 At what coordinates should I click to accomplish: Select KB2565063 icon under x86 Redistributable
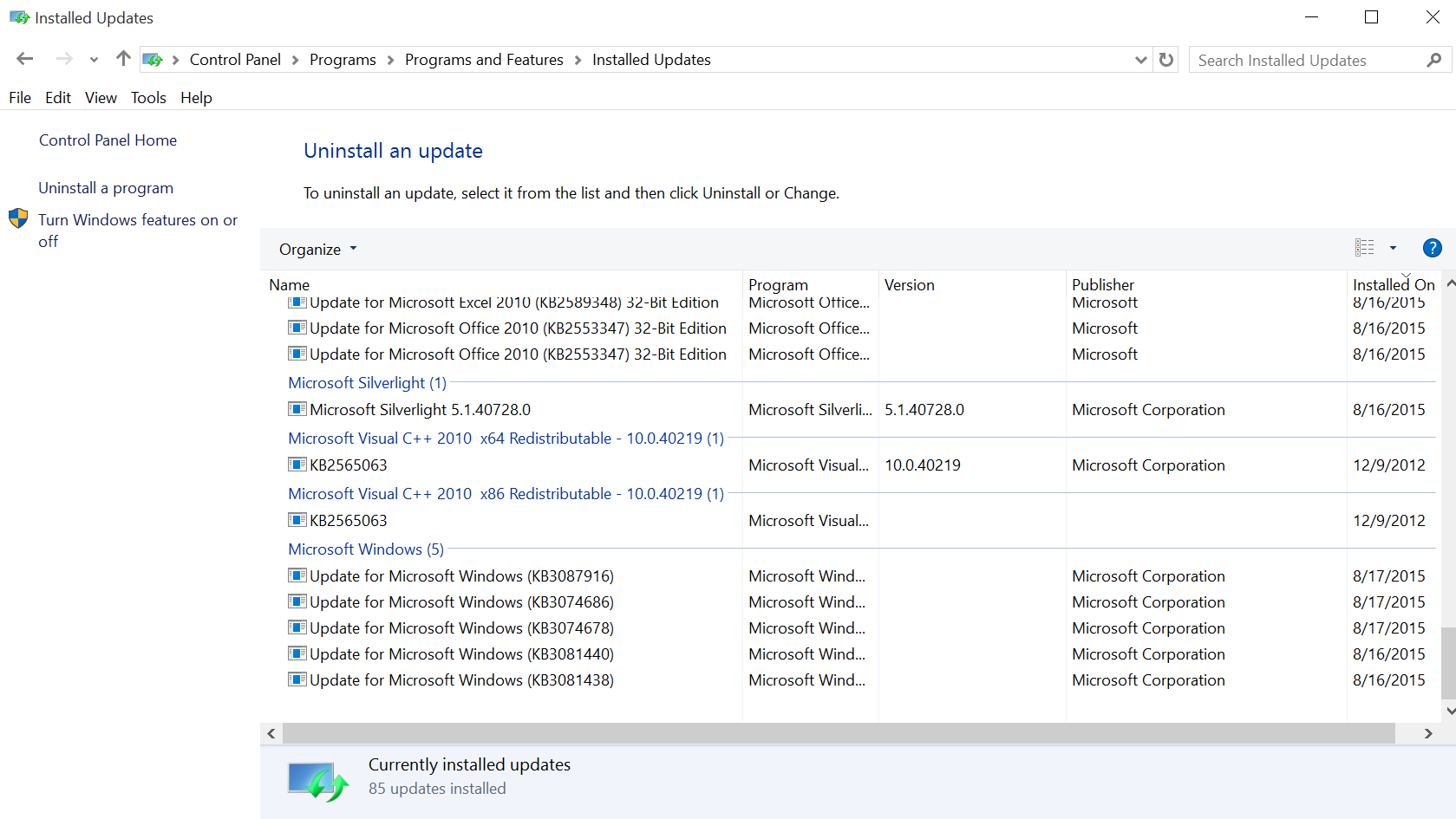pos(297,520)
